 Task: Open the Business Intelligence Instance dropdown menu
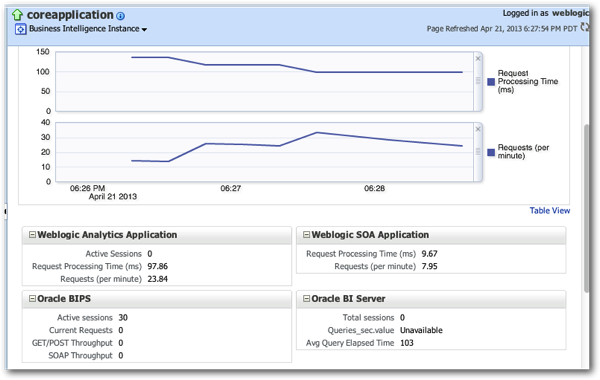(x=144, y=29)
